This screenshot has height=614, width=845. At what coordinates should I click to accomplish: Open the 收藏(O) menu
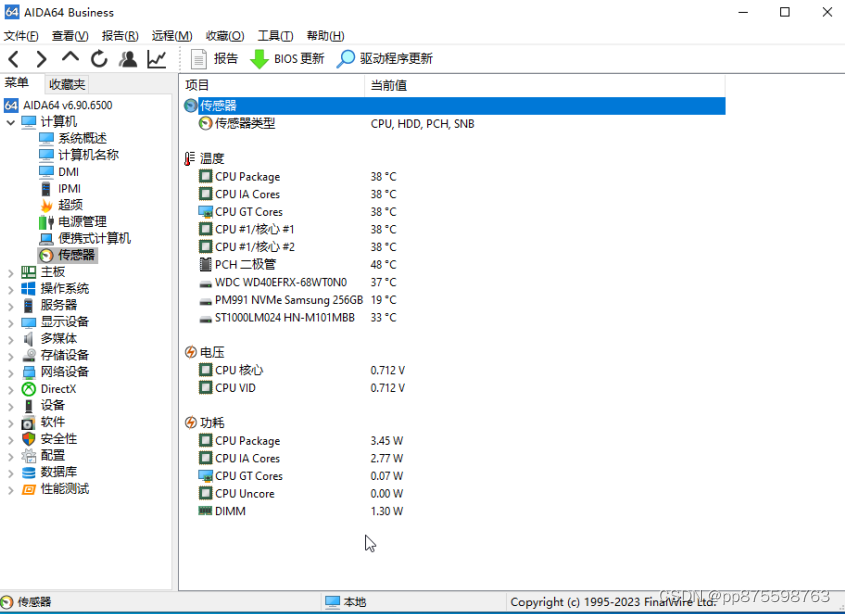click(x=225, y=36)
